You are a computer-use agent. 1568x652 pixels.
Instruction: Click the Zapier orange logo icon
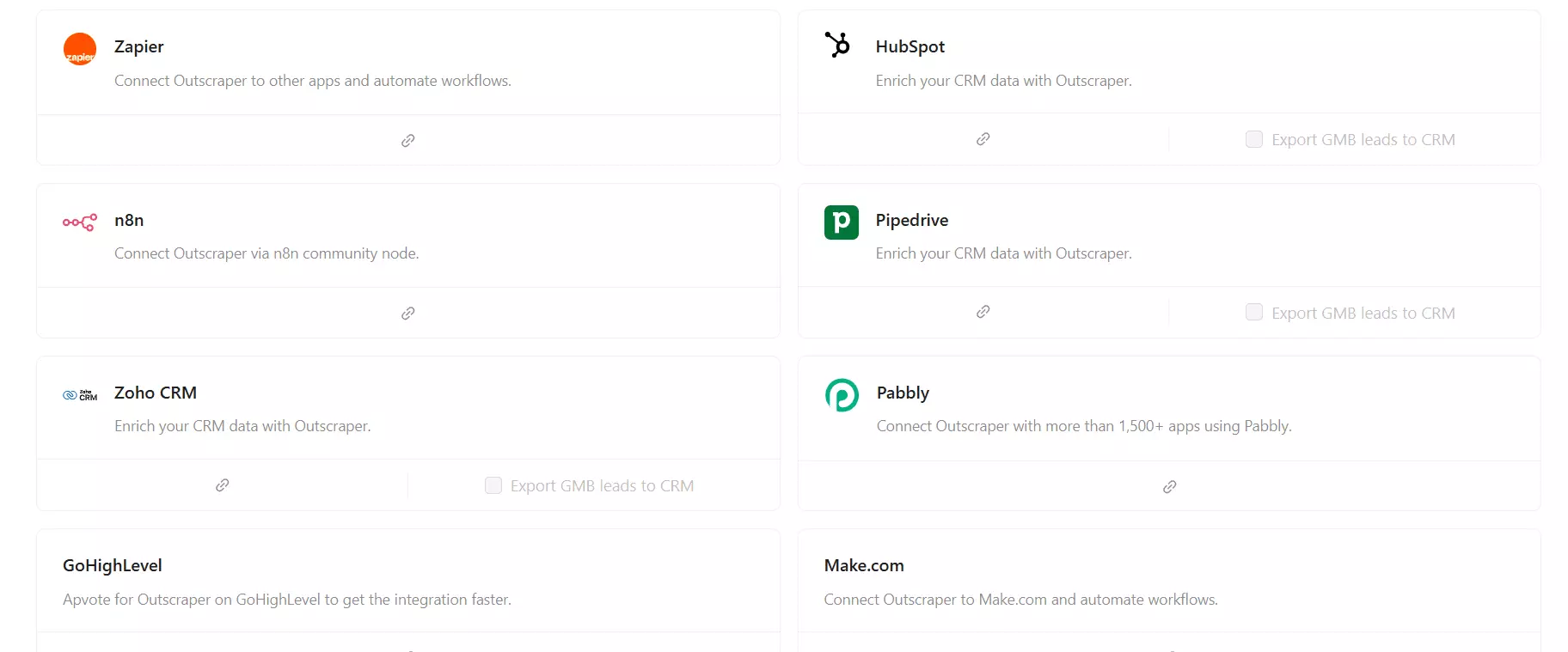click(x=80, y=49)
